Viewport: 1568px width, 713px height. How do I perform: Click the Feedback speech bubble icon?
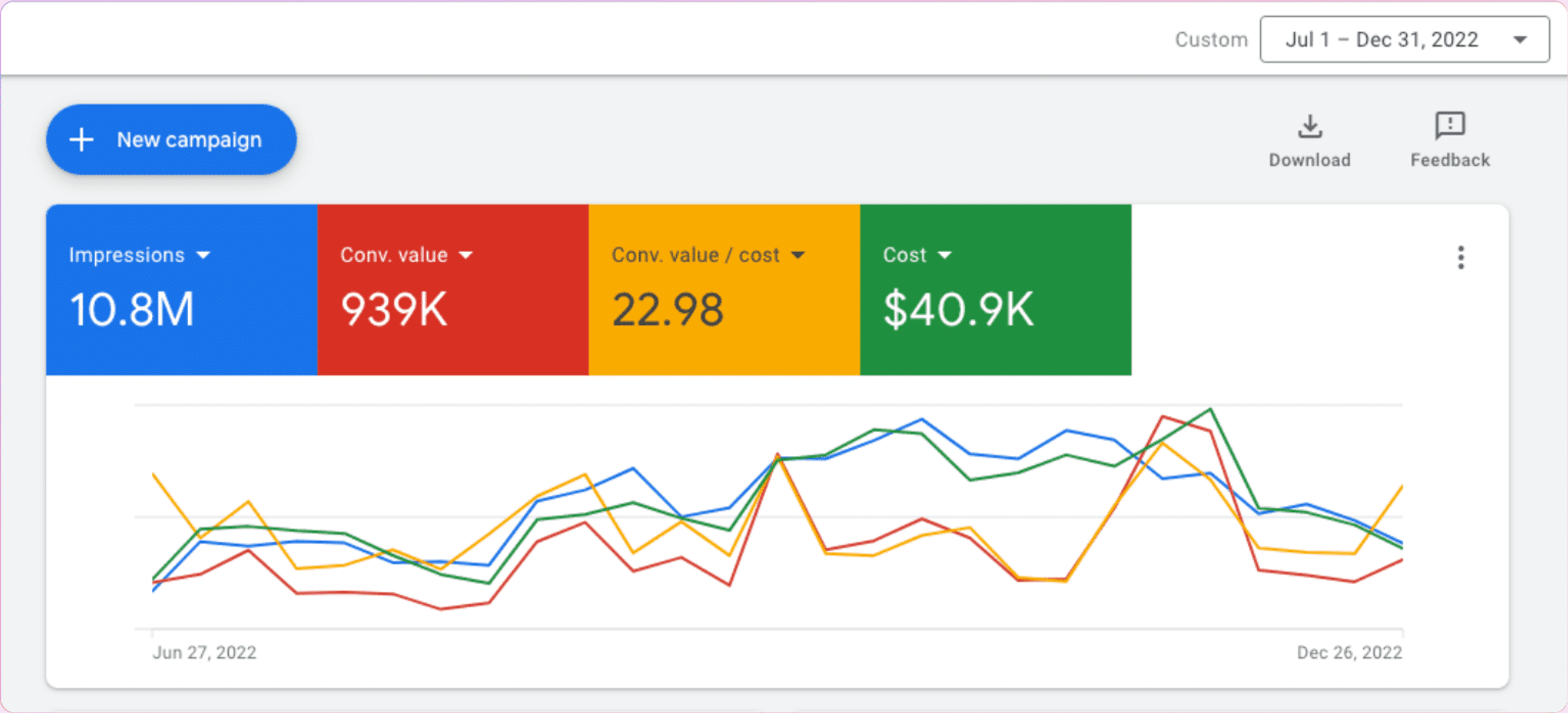1450,126
